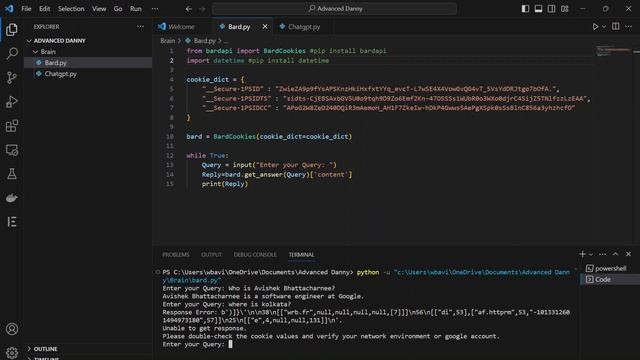The image size is (640, 360).
Task: Show more menus via title bar ellipsis
Action: coord(155,9)
